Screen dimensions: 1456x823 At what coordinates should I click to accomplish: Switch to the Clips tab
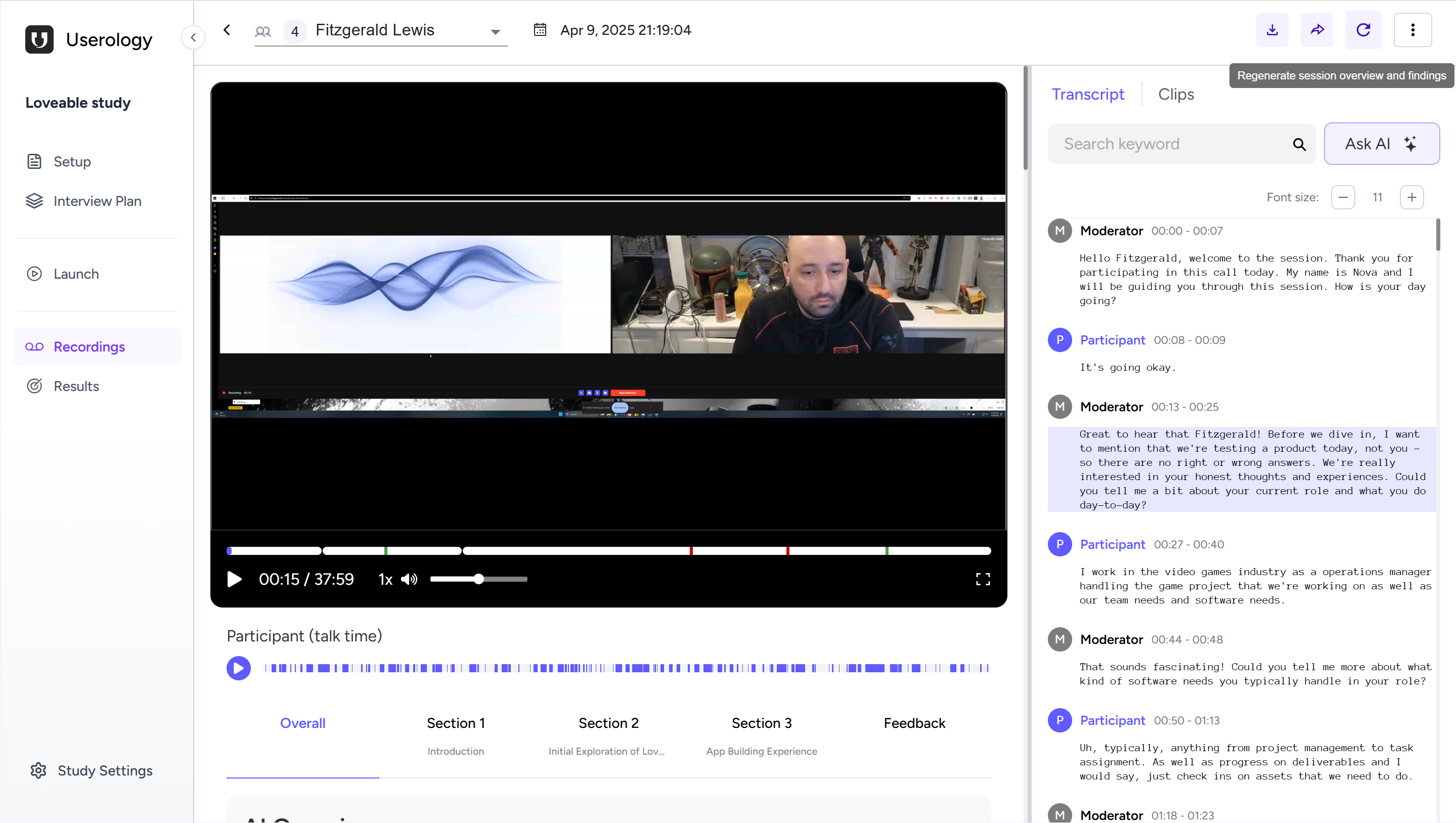click(x=1176, y=94)
